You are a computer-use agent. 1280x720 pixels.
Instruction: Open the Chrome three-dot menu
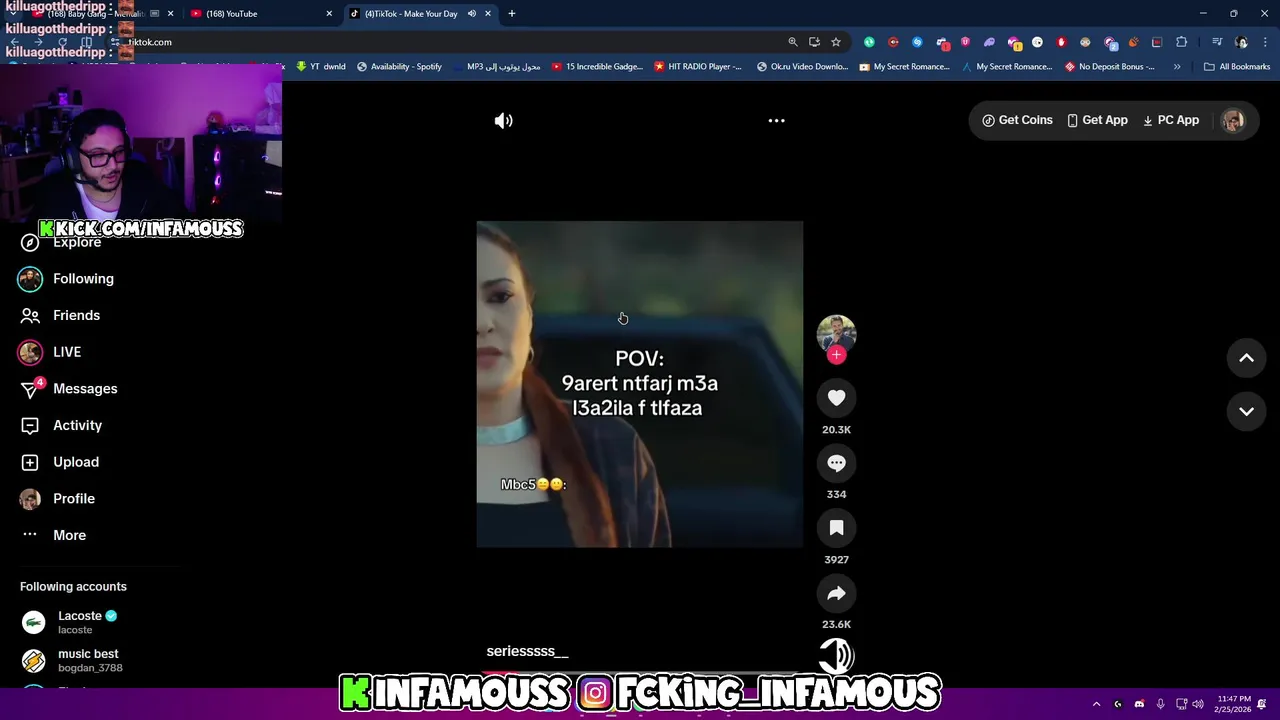coord(1266,42)
